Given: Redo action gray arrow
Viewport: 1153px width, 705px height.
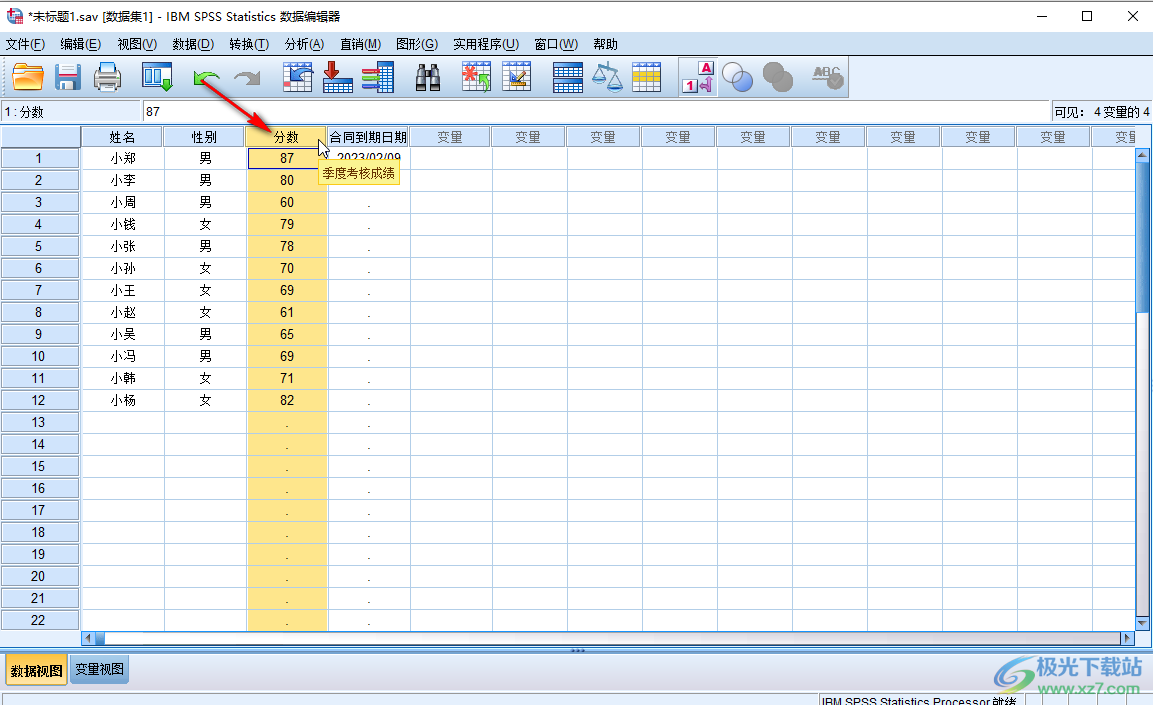Looking at the screenshot, I should [247, 77].
